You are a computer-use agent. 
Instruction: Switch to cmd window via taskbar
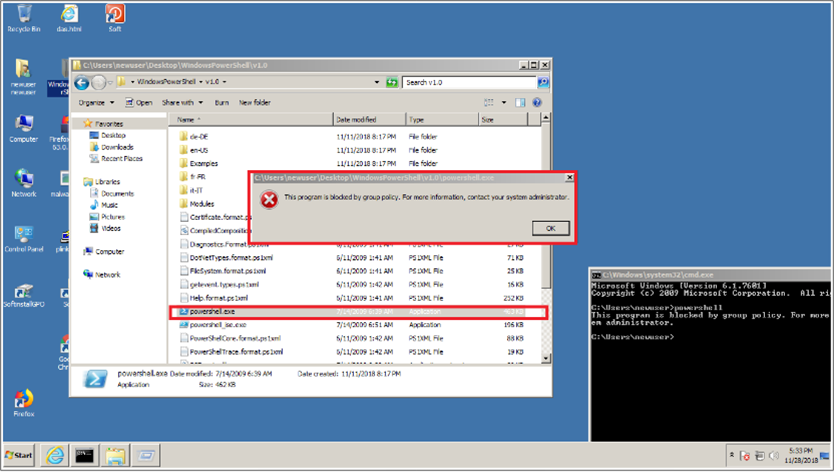[x=85, y=456]
